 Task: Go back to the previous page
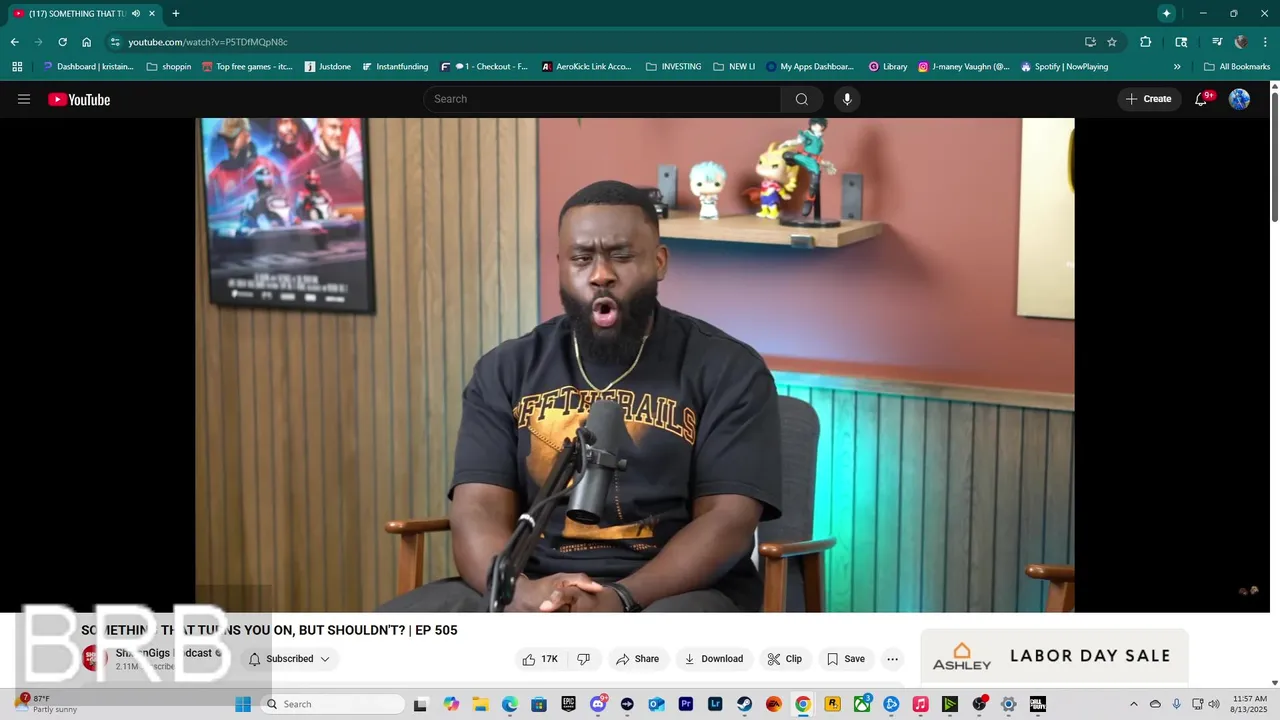(15, 42)
